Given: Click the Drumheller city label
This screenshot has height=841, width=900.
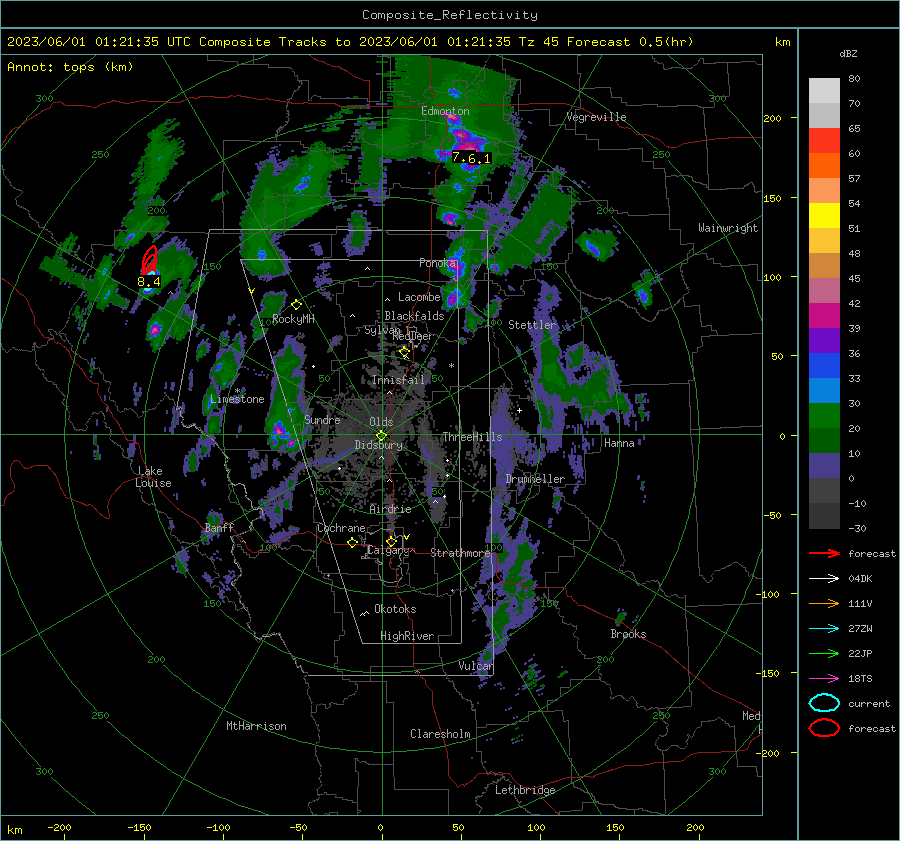Looking at the screenshot, I should coord(535,479).
